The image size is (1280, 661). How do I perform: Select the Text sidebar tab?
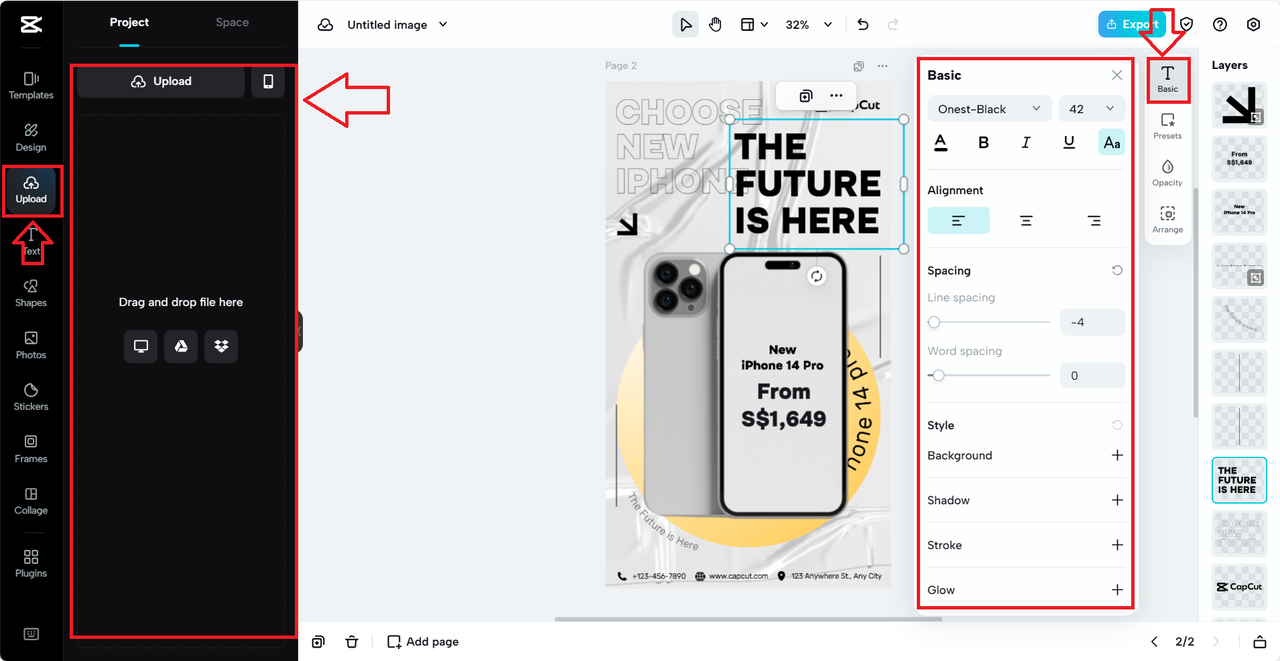coord(31,241)
